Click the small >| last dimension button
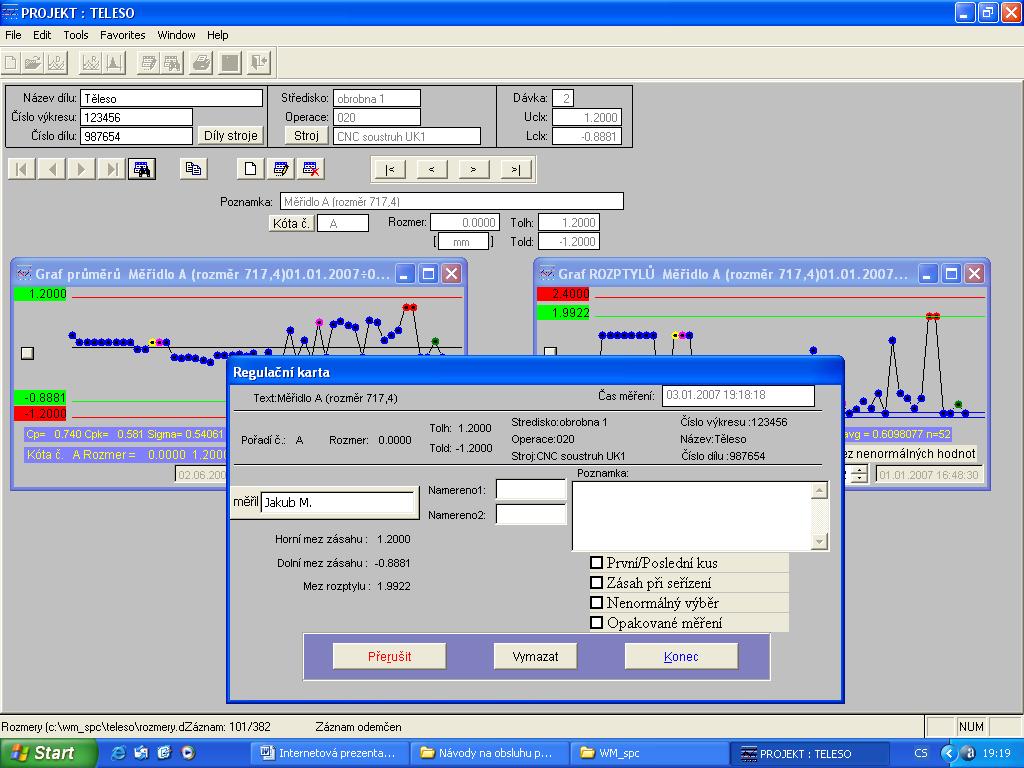Viewport: 1024px width, 768px height. click(x=516, y=170)
